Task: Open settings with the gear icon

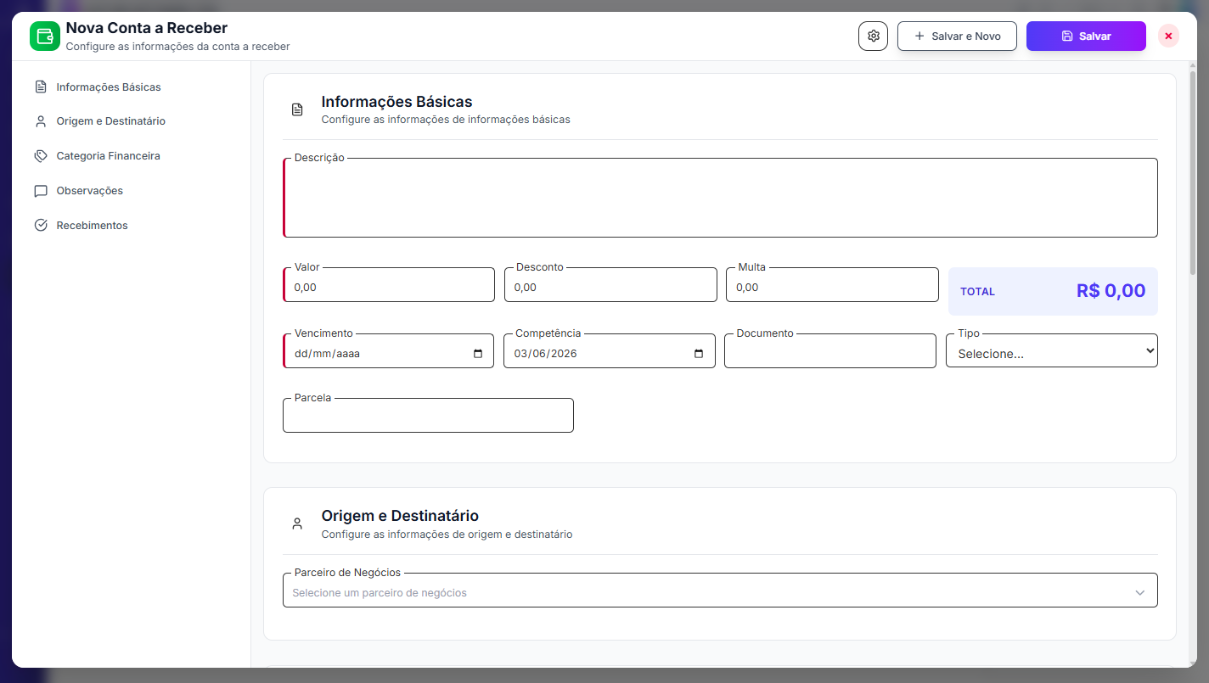Action: 873,36
